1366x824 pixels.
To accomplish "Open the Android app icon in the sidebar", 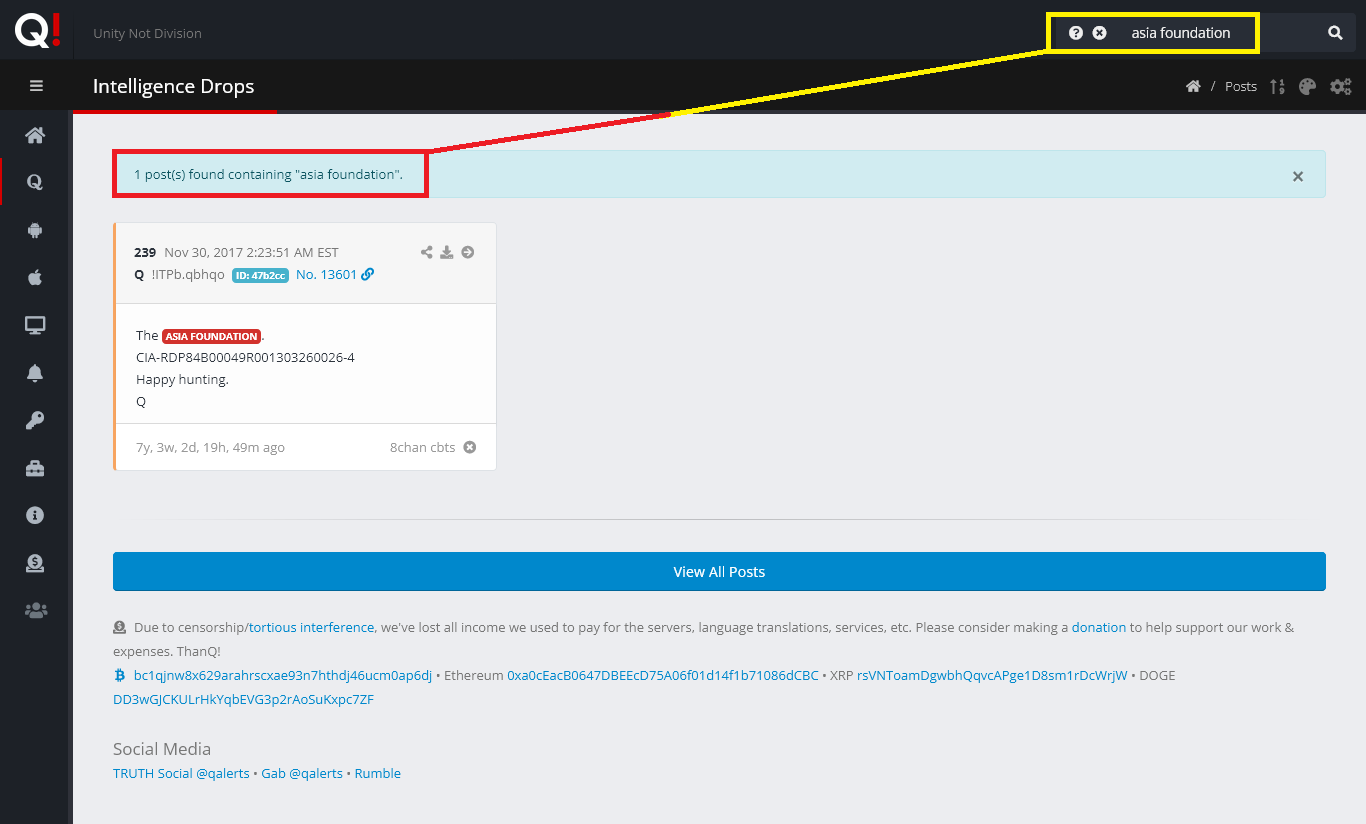I will click(x=35, y=230).
